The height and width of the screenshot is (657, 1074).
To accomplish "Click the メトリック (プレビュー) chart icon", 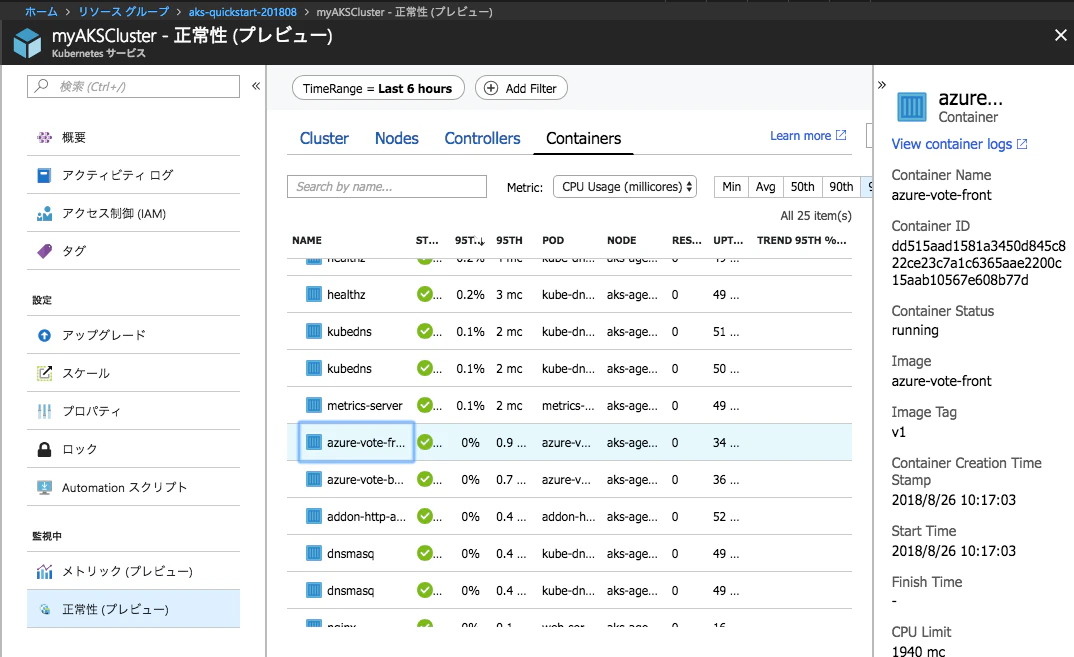I will [45, 571].
